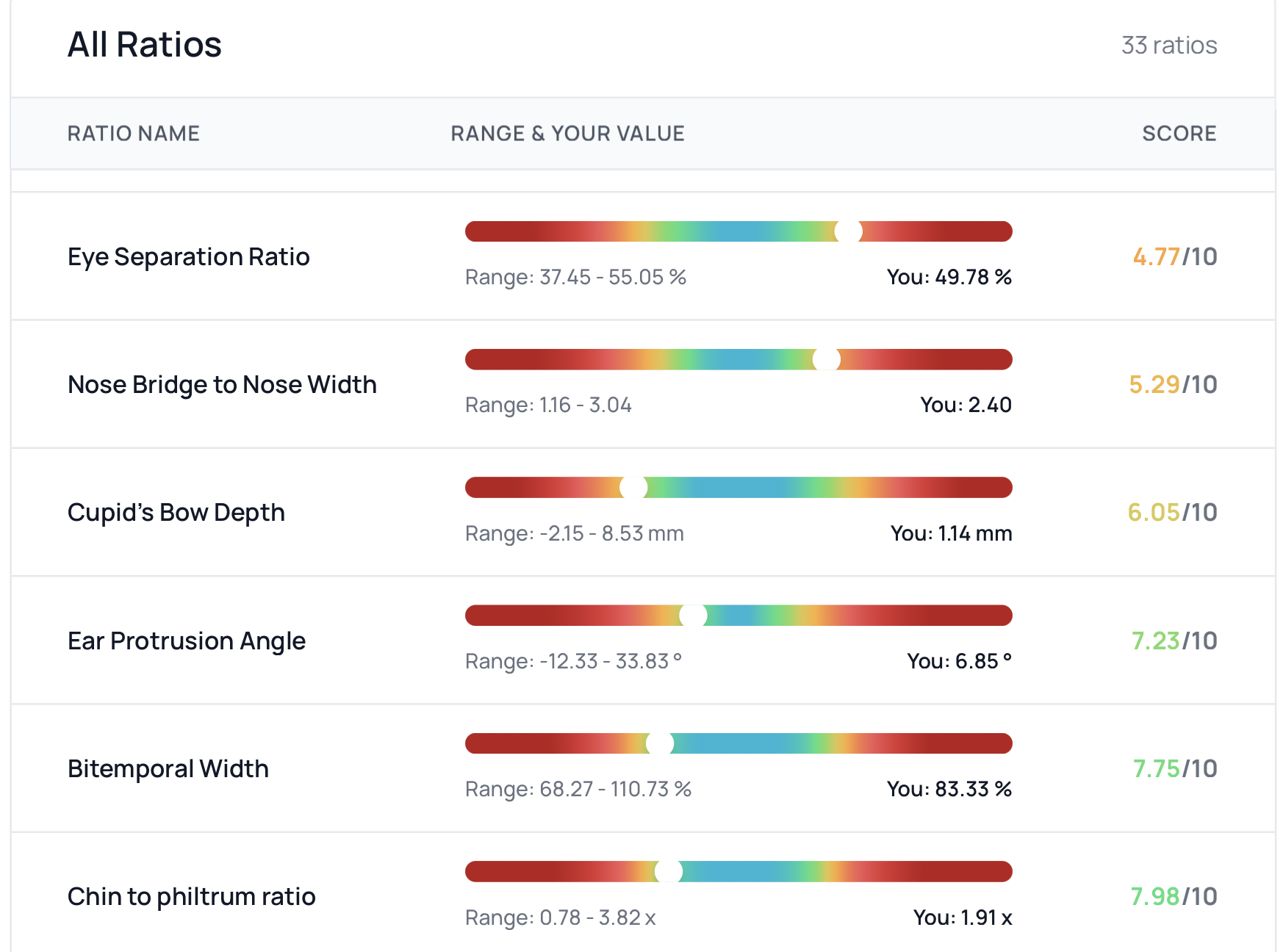
Task: Select the Nose Bridge to Nose Width label
Action: click(222, 384)
